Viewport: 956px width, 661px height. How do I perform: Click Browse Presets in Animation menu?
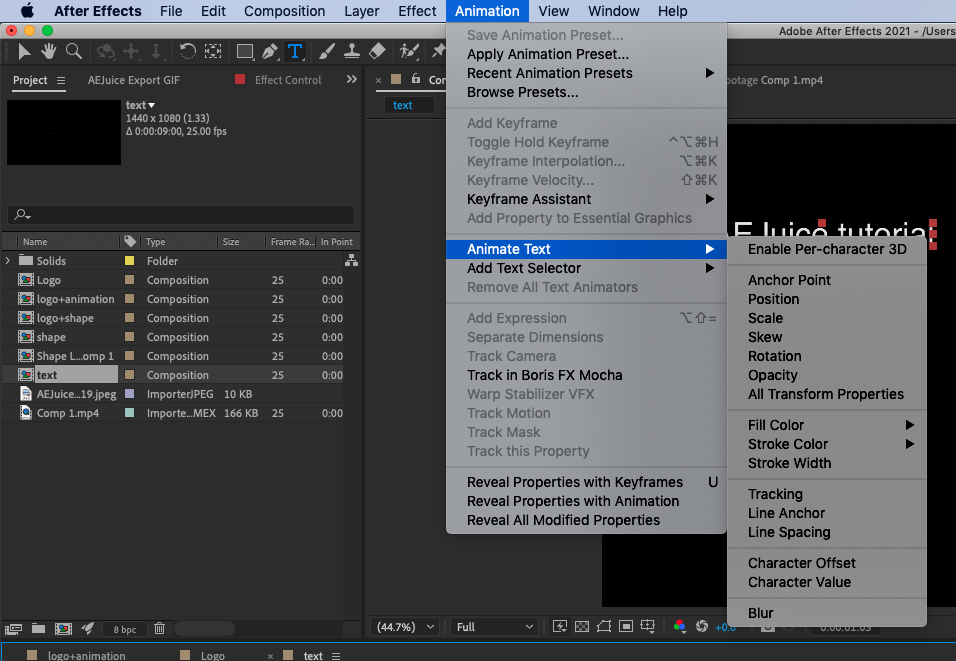pyautogui.click(x=522, y=92)
